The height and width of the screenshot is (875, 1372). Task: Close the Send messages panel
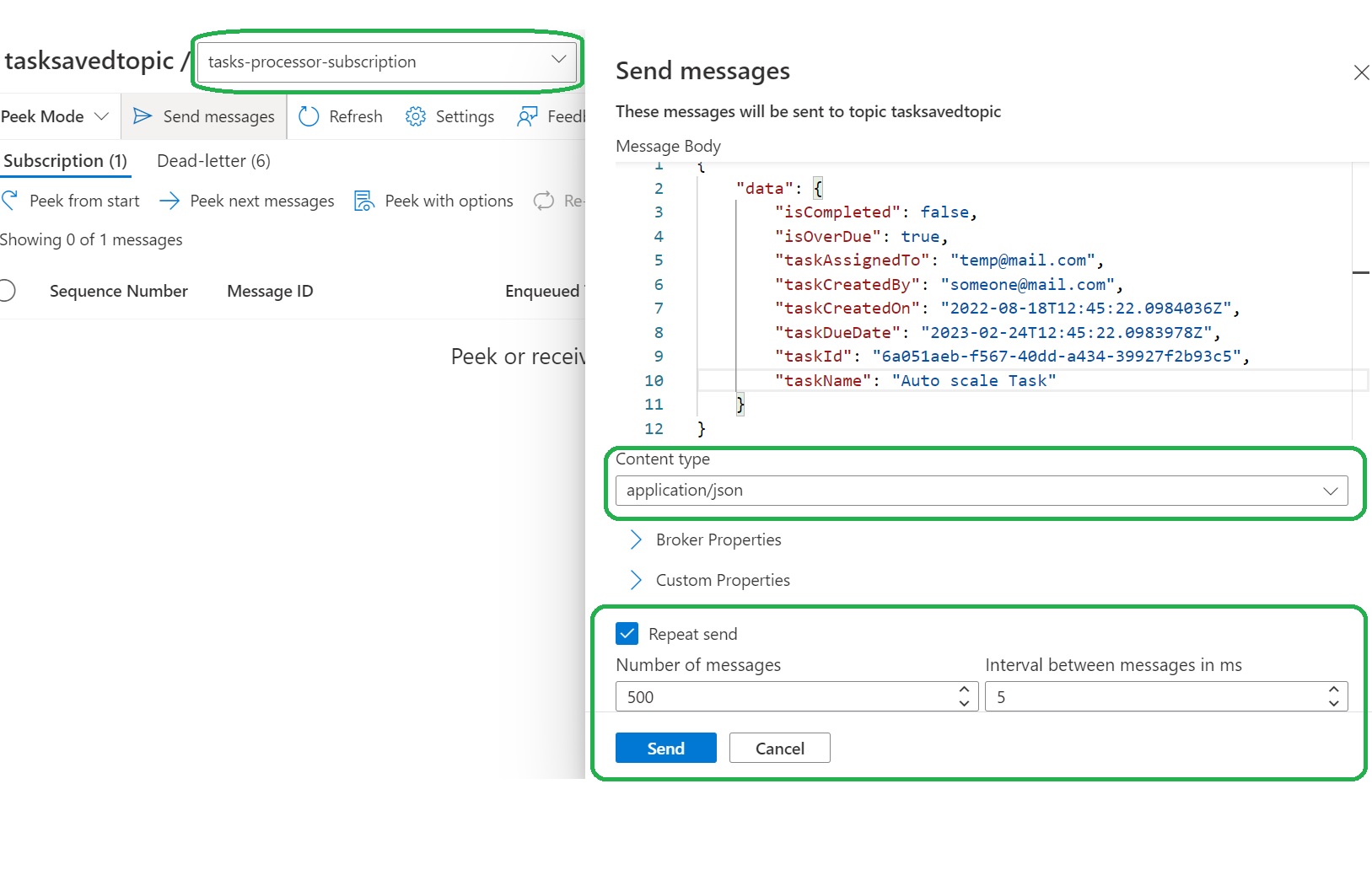[x=1360, y=72]
